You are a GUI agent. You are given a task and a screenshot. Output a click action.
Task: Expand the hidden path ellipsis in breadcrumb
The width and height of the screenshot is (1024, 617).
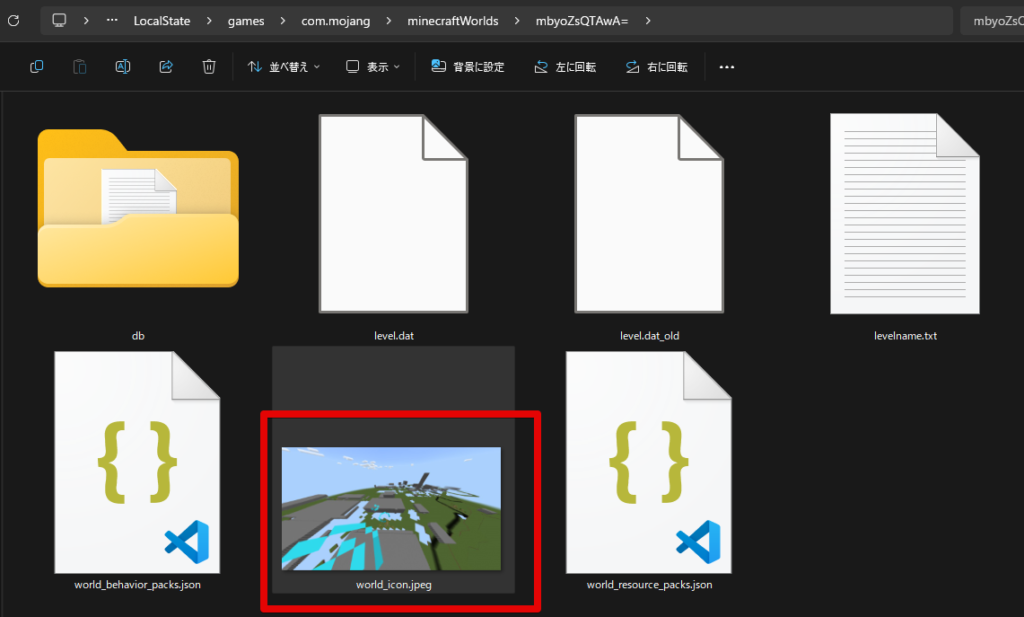tap(111, 21)
